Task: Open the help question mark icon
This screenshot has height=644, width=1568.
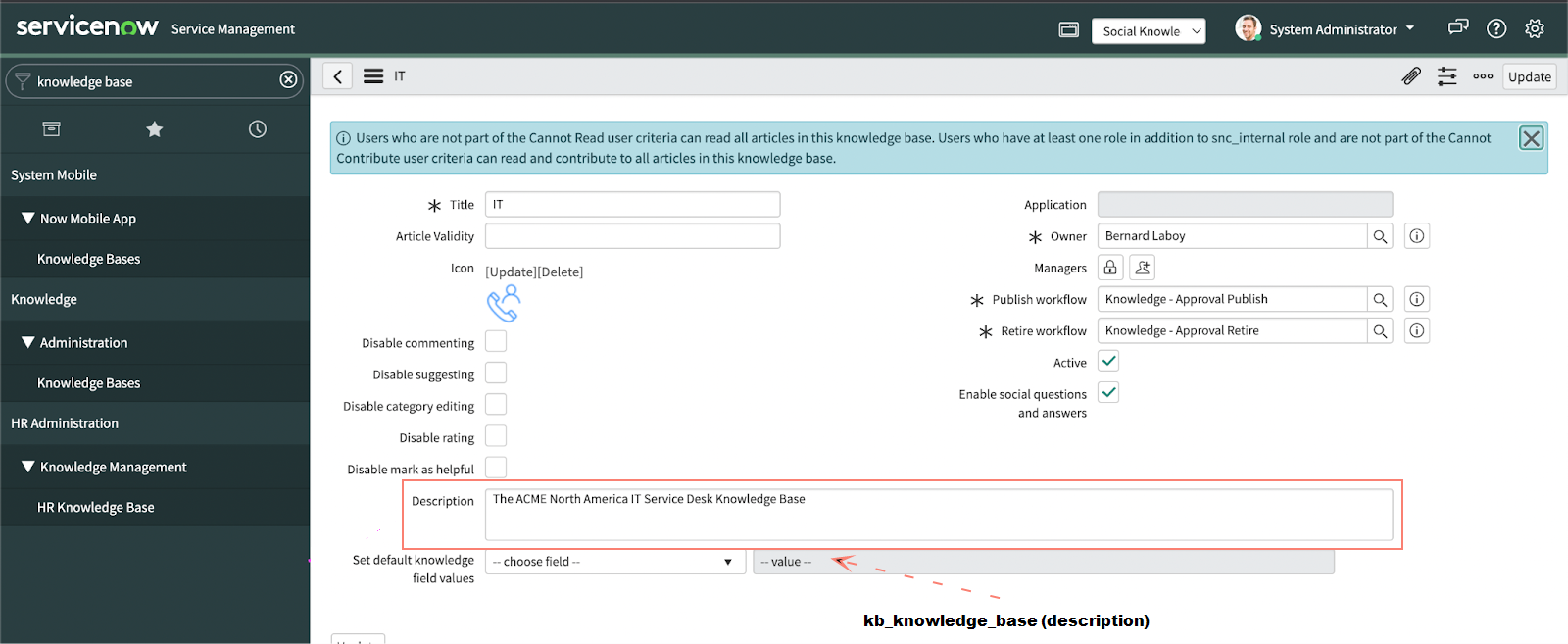Action: point(1496,29)
